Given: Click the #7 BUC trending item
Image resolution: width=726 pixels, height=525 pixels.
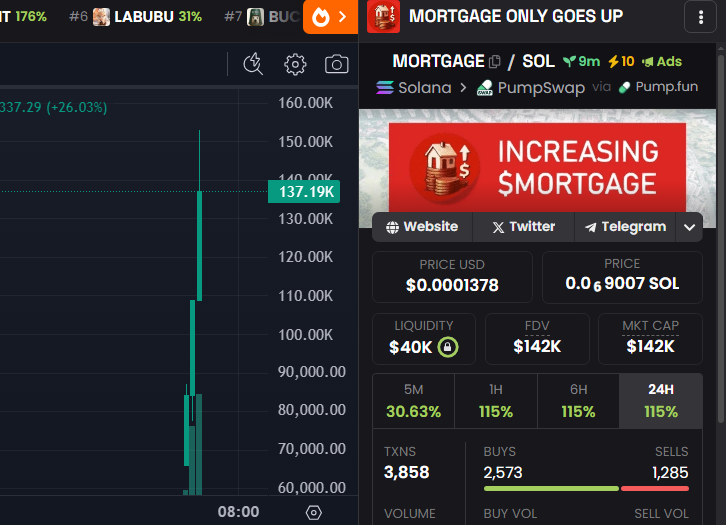Looking at the screenshot, I should coord(262,17).
